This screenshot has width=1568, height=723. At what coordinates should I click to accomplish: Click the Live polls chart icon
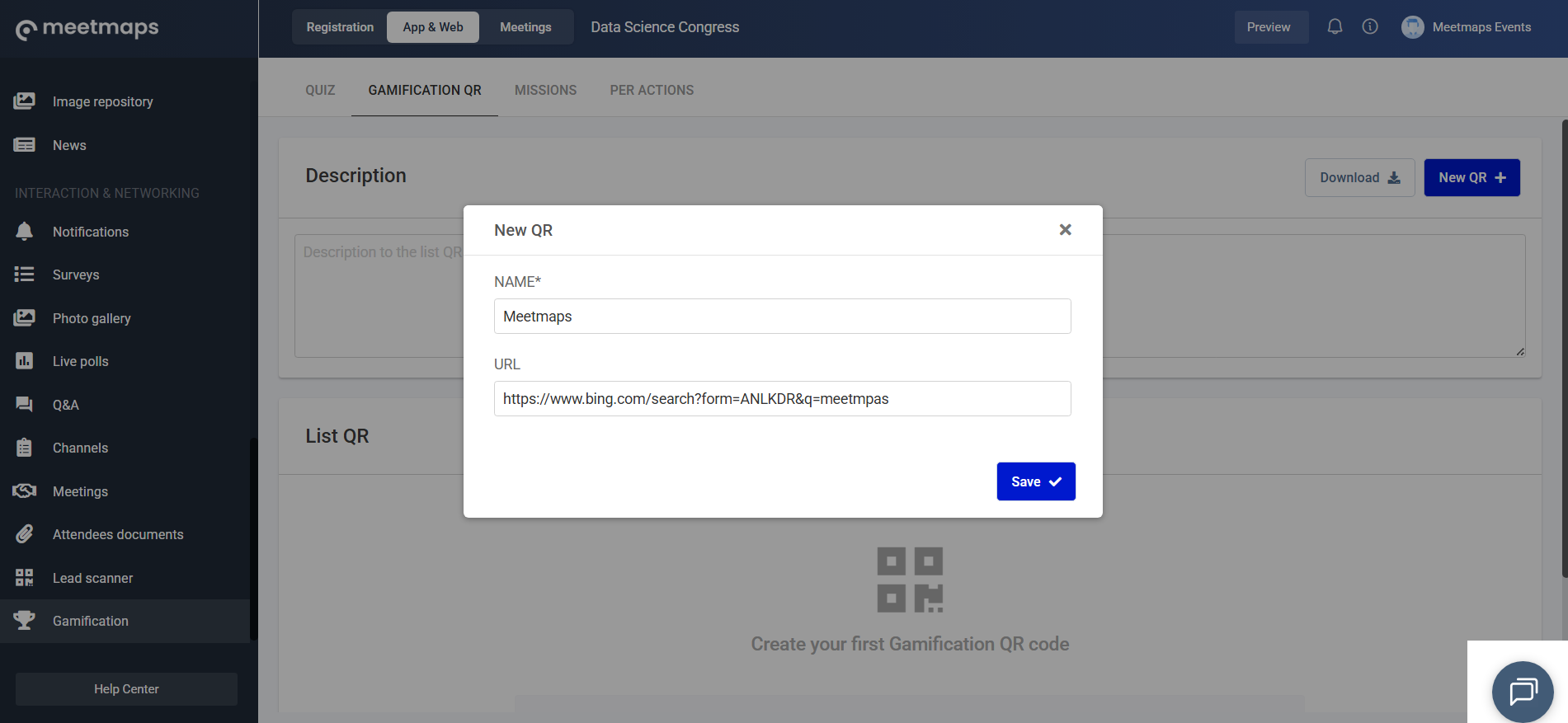(25, 361)
